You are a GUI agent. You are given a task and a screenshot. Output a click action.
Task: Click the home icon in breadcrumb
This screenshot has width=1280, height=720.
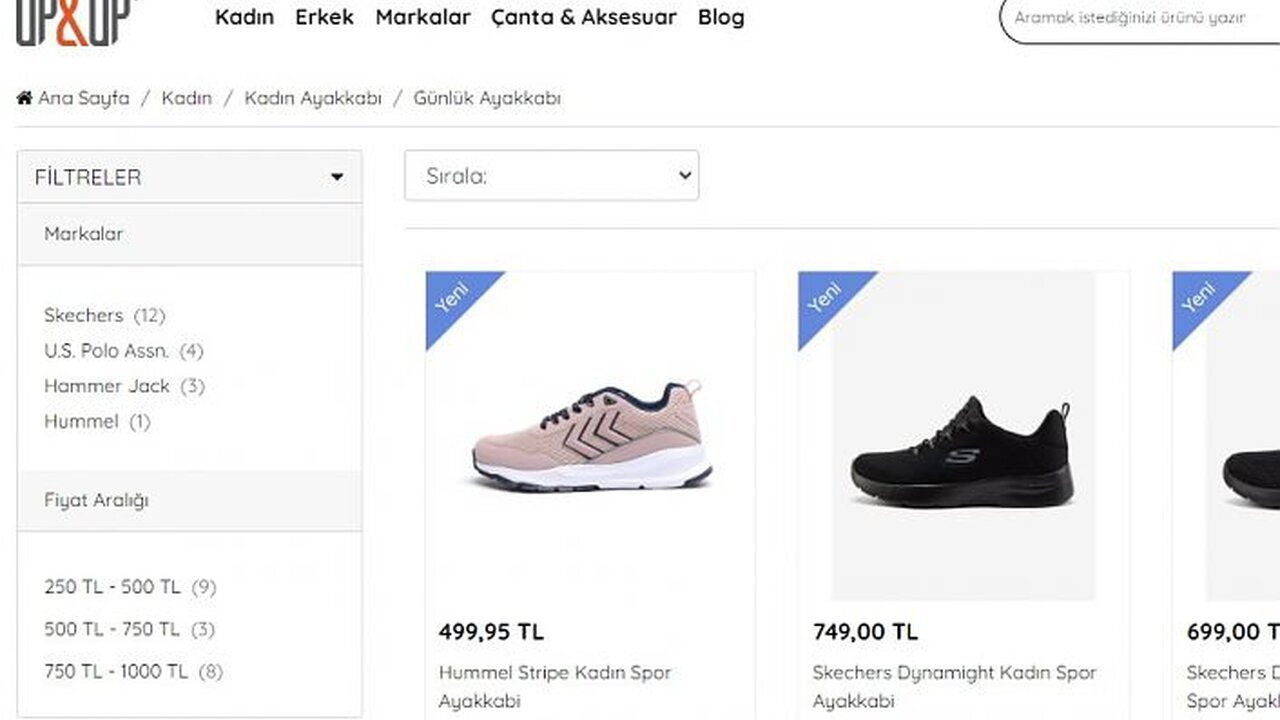point(25,98)
